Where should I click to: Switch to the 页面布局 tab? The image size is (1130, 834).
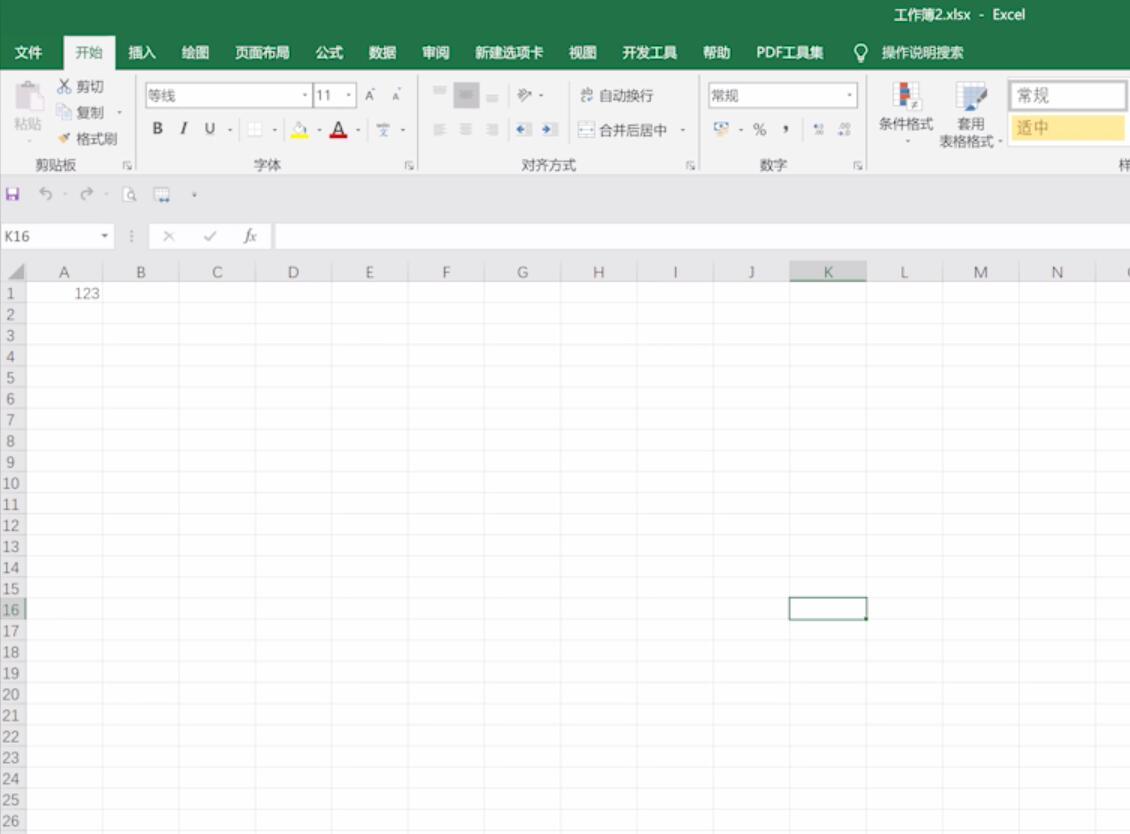(262, 53)
